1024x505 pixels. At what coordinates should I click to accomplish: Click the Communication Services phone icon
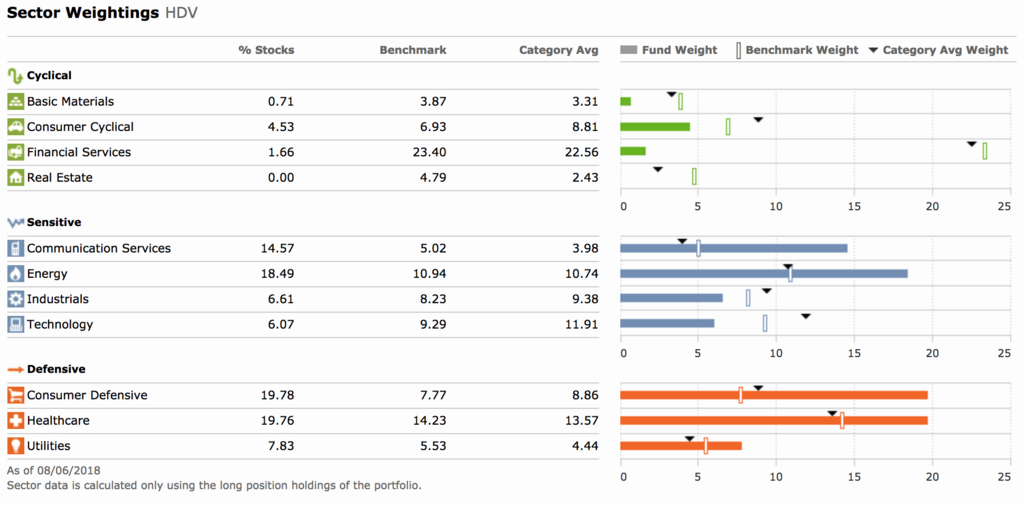coord(15,248)
